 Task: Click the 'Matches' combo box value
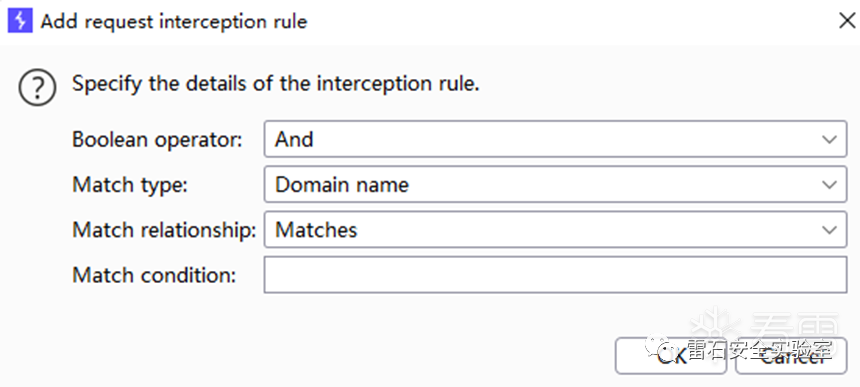tap(316, 230)
